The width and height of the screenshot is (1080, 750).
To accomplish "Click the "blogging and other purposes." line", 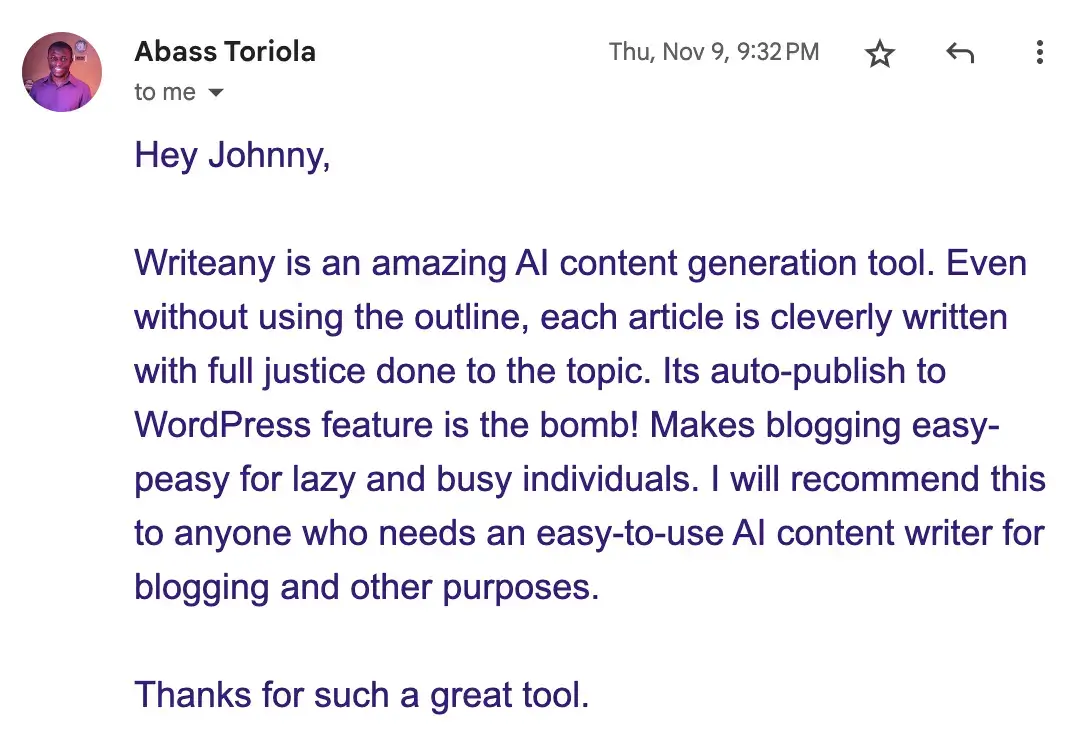I will [366, 587].
